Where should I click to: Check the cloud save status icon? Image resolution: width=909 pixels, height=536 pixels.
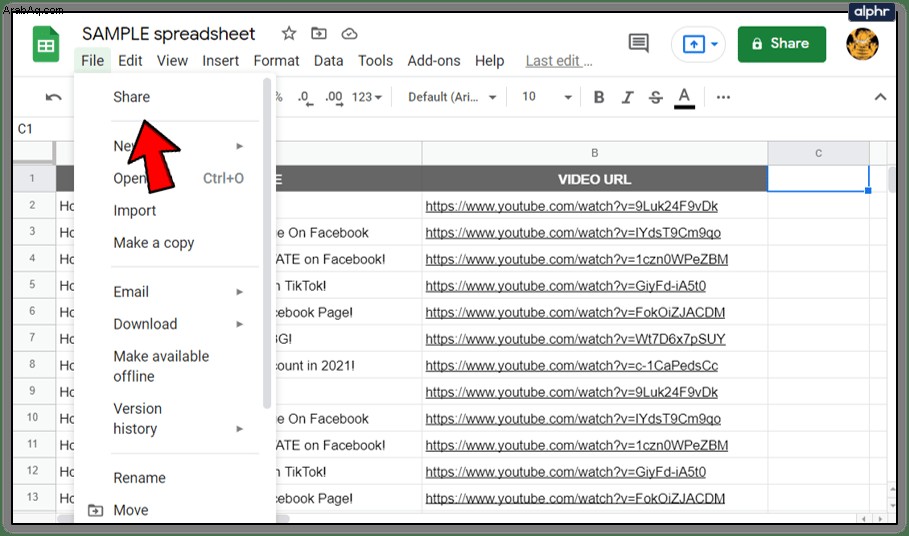[349, 34]
